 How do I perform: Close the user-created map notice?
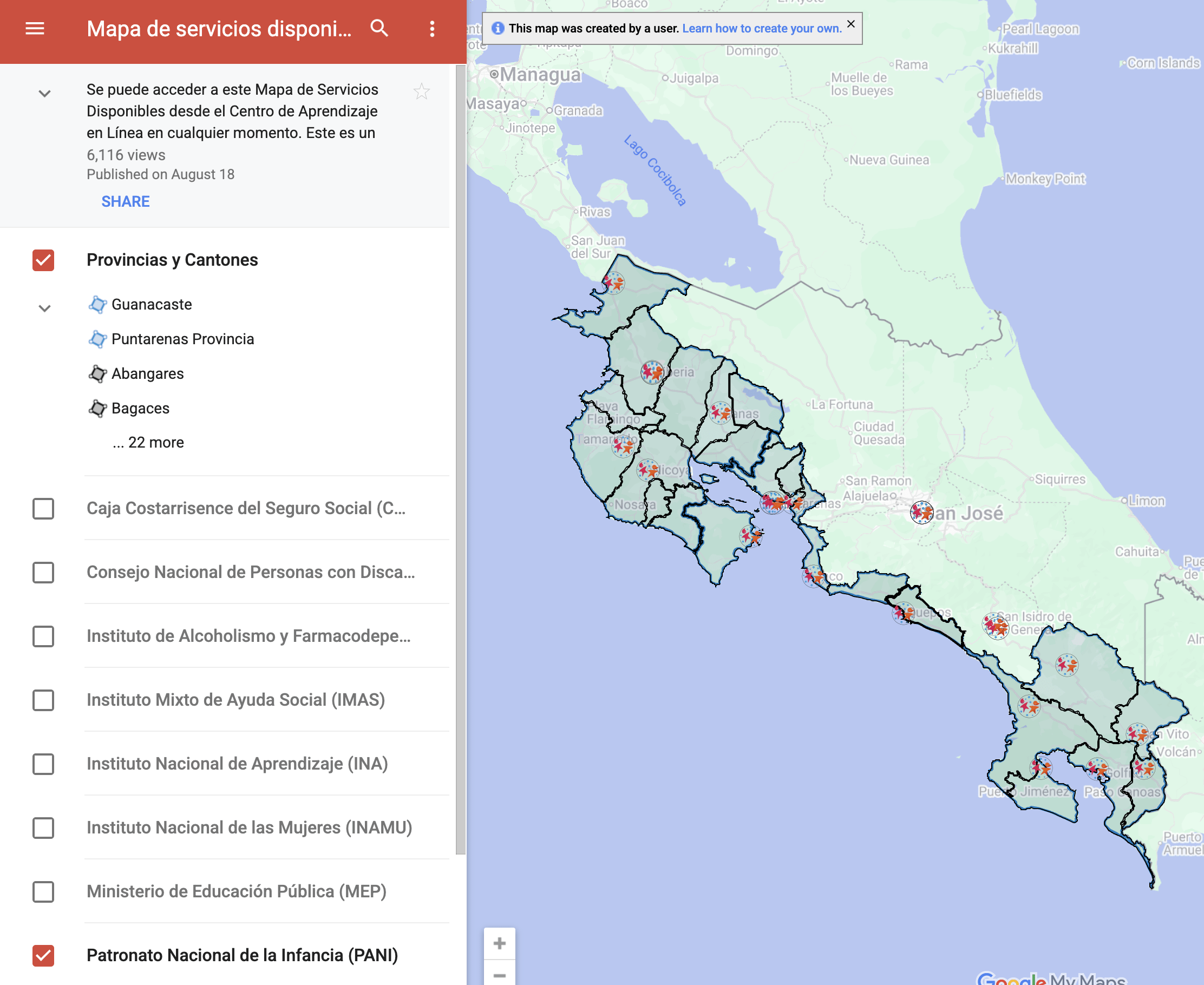coord(850,24)
